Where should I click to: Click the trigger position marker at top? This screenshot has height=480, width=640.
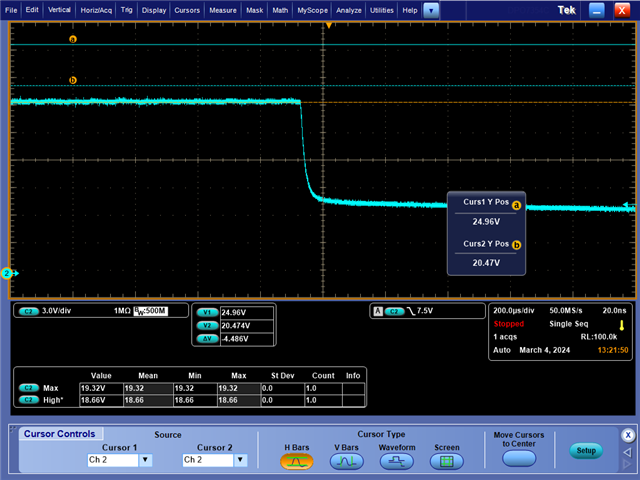[x=329, y=25]
